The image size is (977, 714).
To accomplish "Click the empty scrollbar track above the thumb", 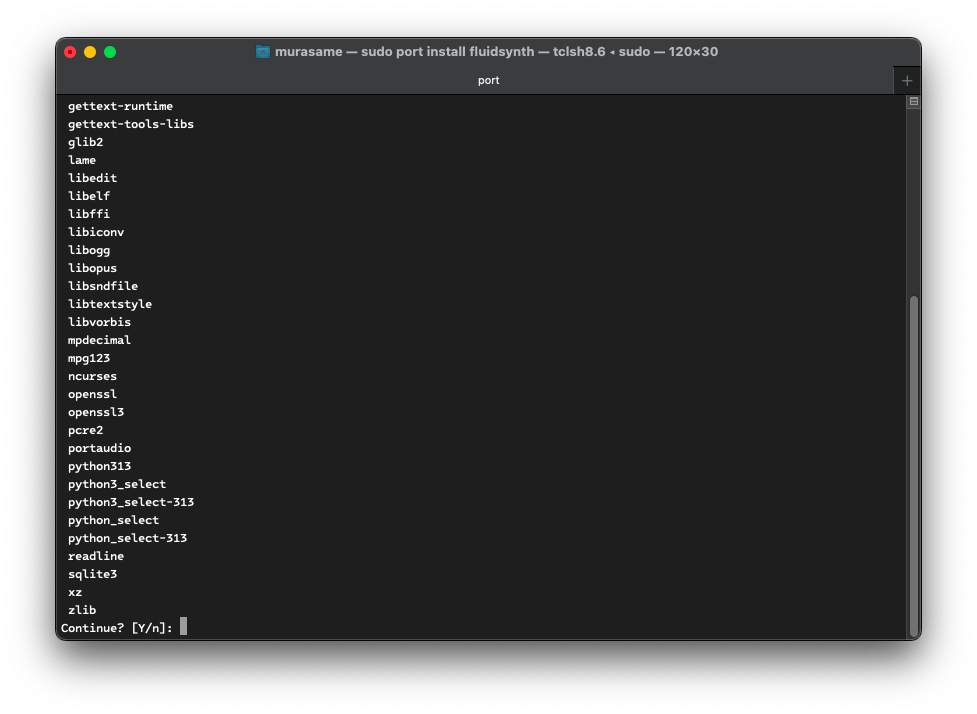I will pos(913,200).
